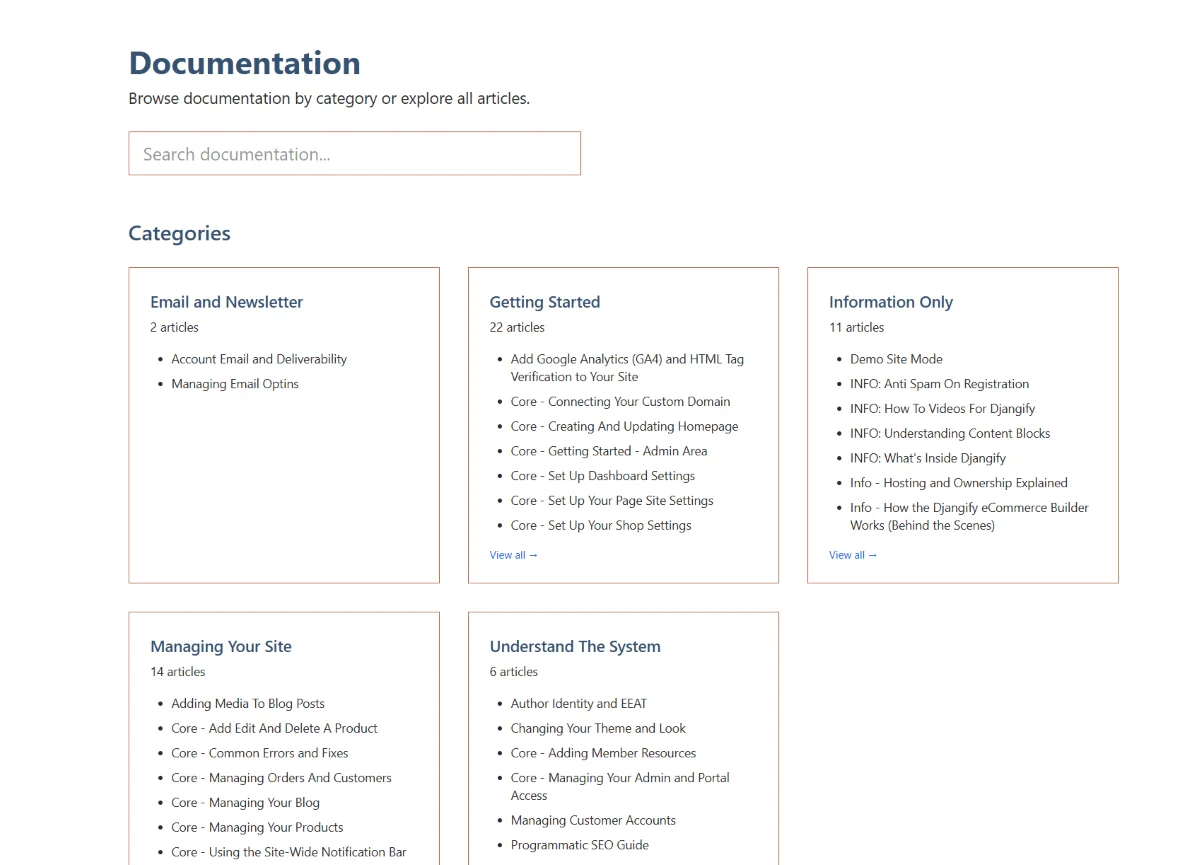This screenshot has height=865, width=1200.
Task: Open INFO: Anti Spam On Registration
Action: tap(939, 384)
